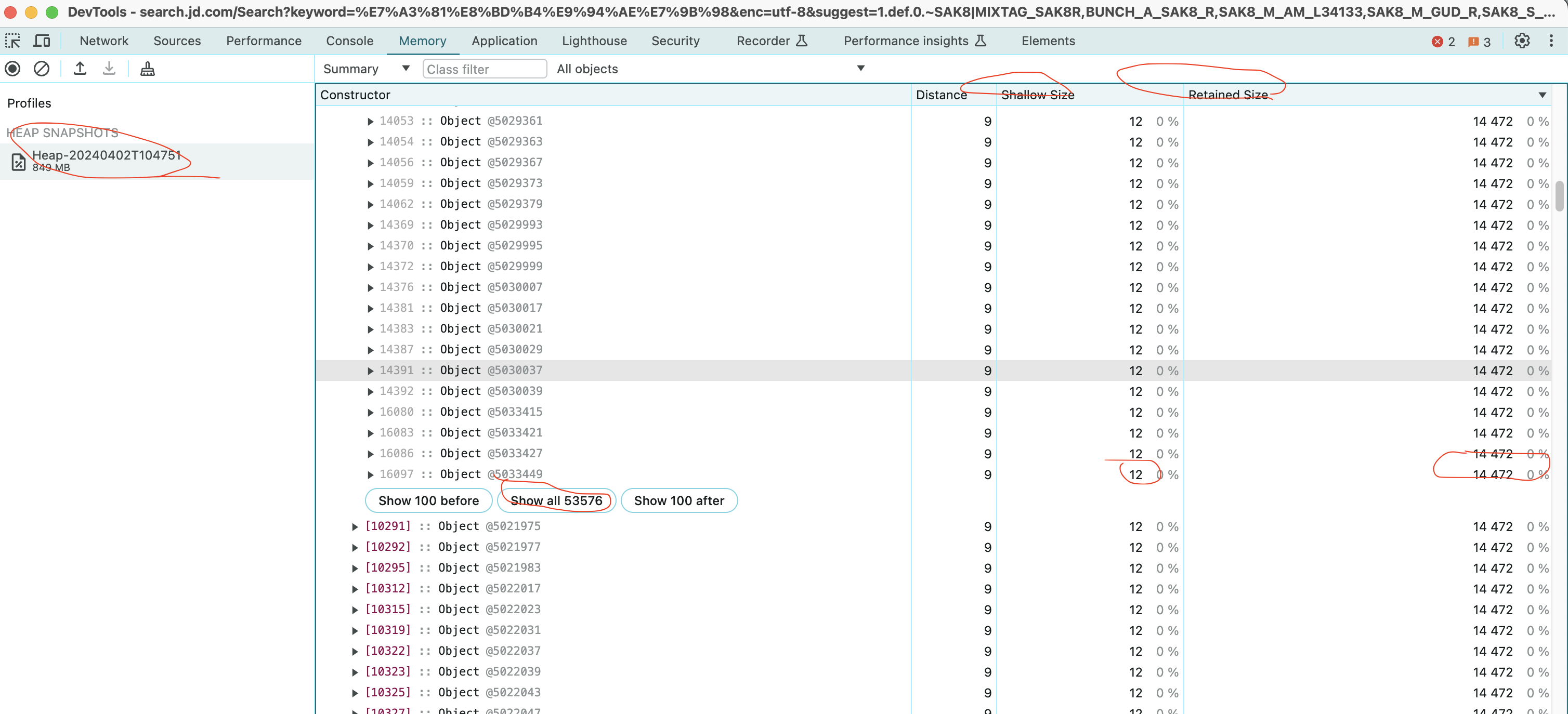The height and width of the screenshot is (714, 1568).
Task: Expand the 16080 Object @5033415 row
Action: (370, 413)
